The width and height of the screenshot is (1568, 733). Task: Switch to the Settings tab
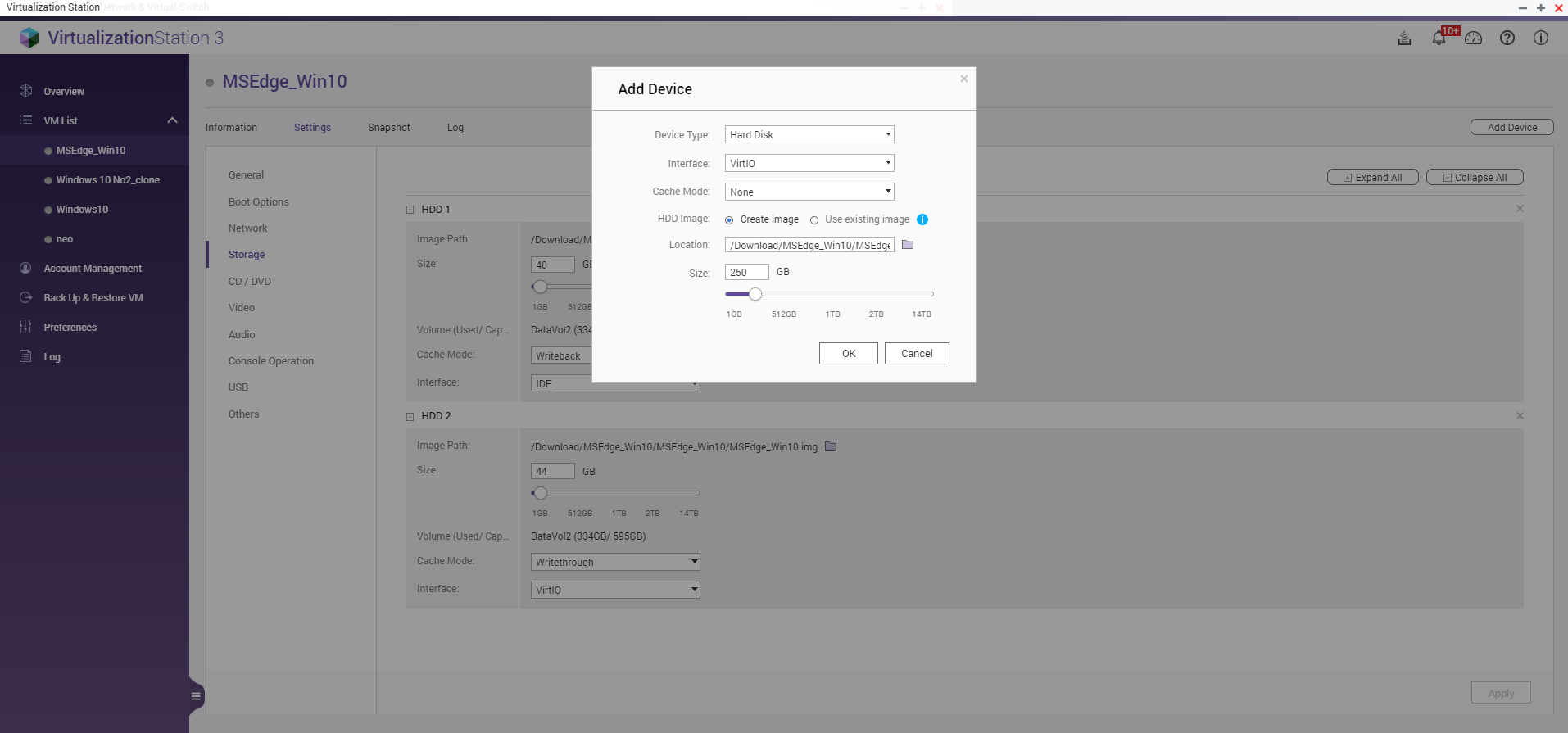(312, 127)
